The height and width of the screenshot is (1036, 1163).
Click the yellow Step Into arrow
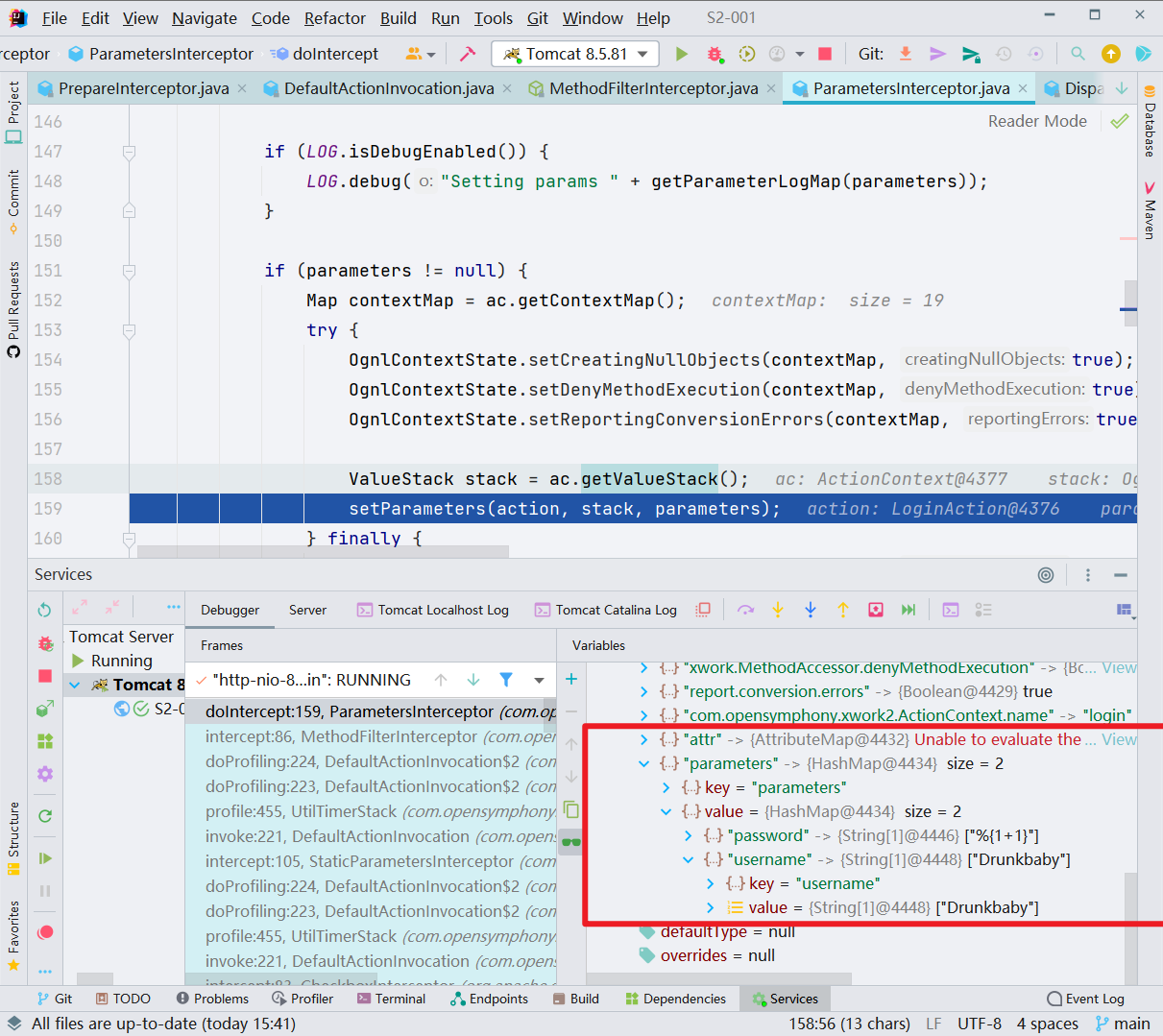click(778, 610)
